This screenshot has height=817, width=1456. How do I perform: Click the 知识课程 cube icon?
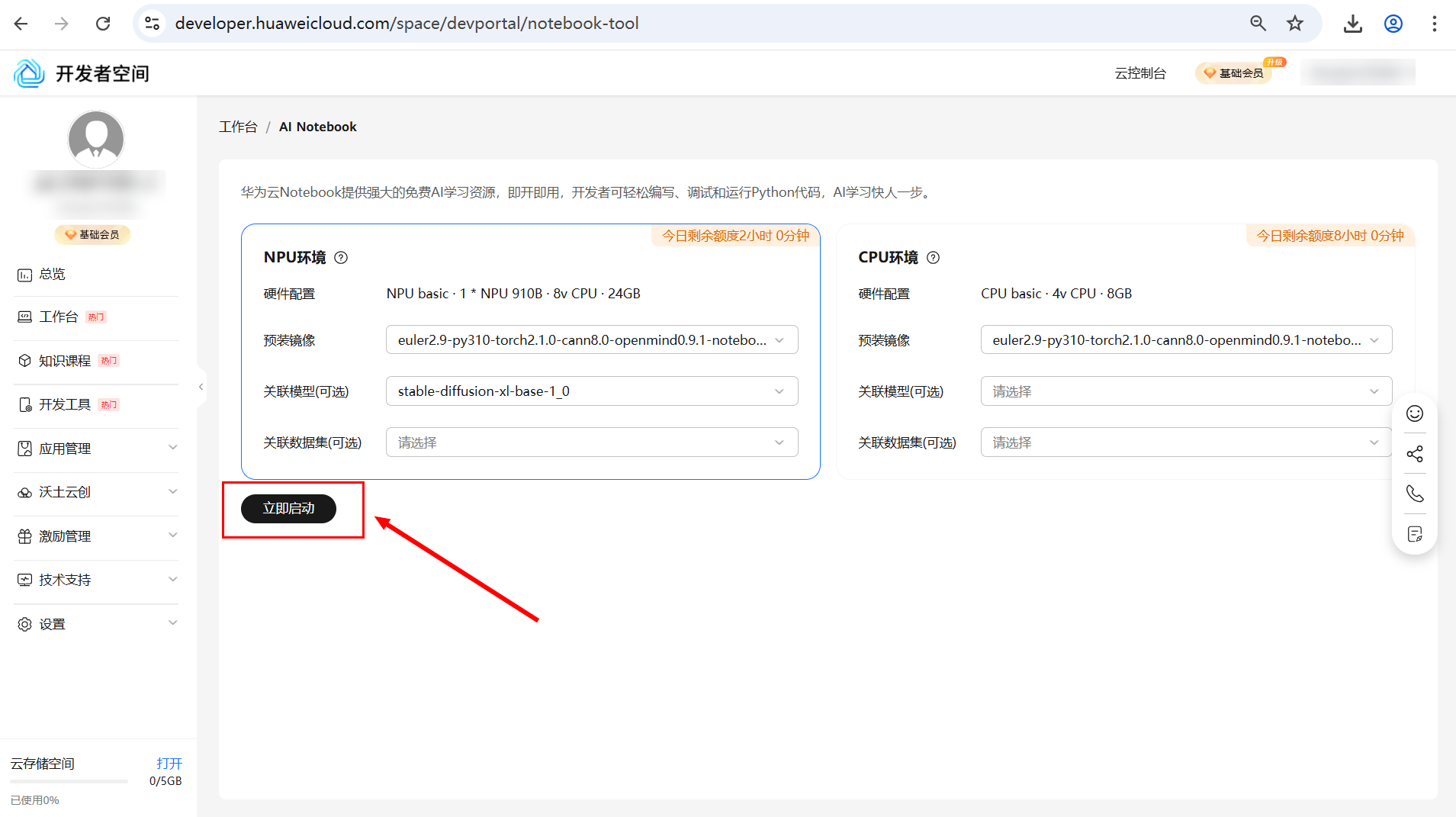click(x=25, y=361)
